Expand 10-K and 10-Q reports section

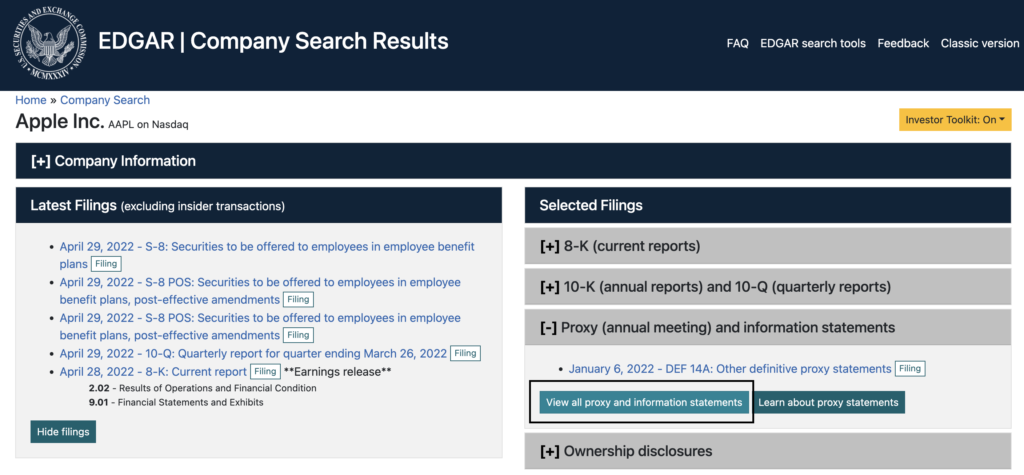pyautogui.click(x=768, y=287)
